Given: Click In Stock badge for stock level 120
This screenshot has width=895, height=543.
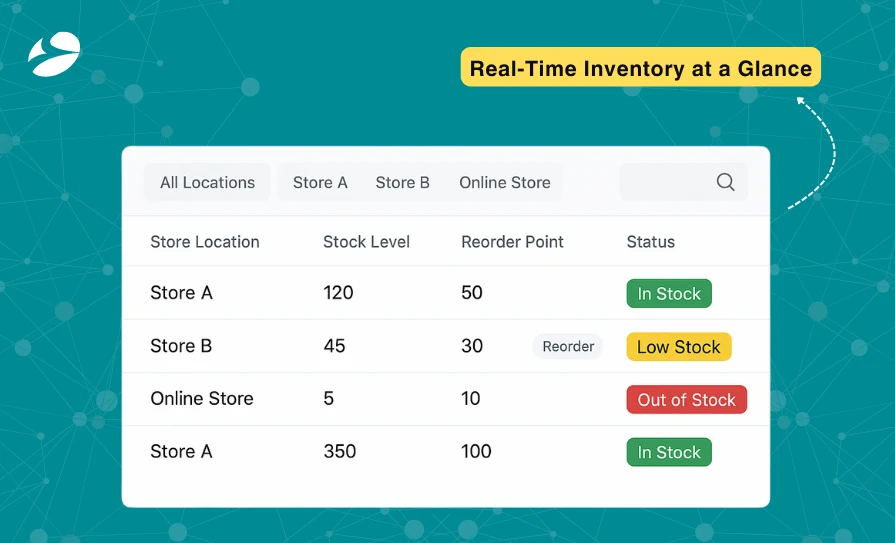Looking at the screenshot, I should (669, 294).
